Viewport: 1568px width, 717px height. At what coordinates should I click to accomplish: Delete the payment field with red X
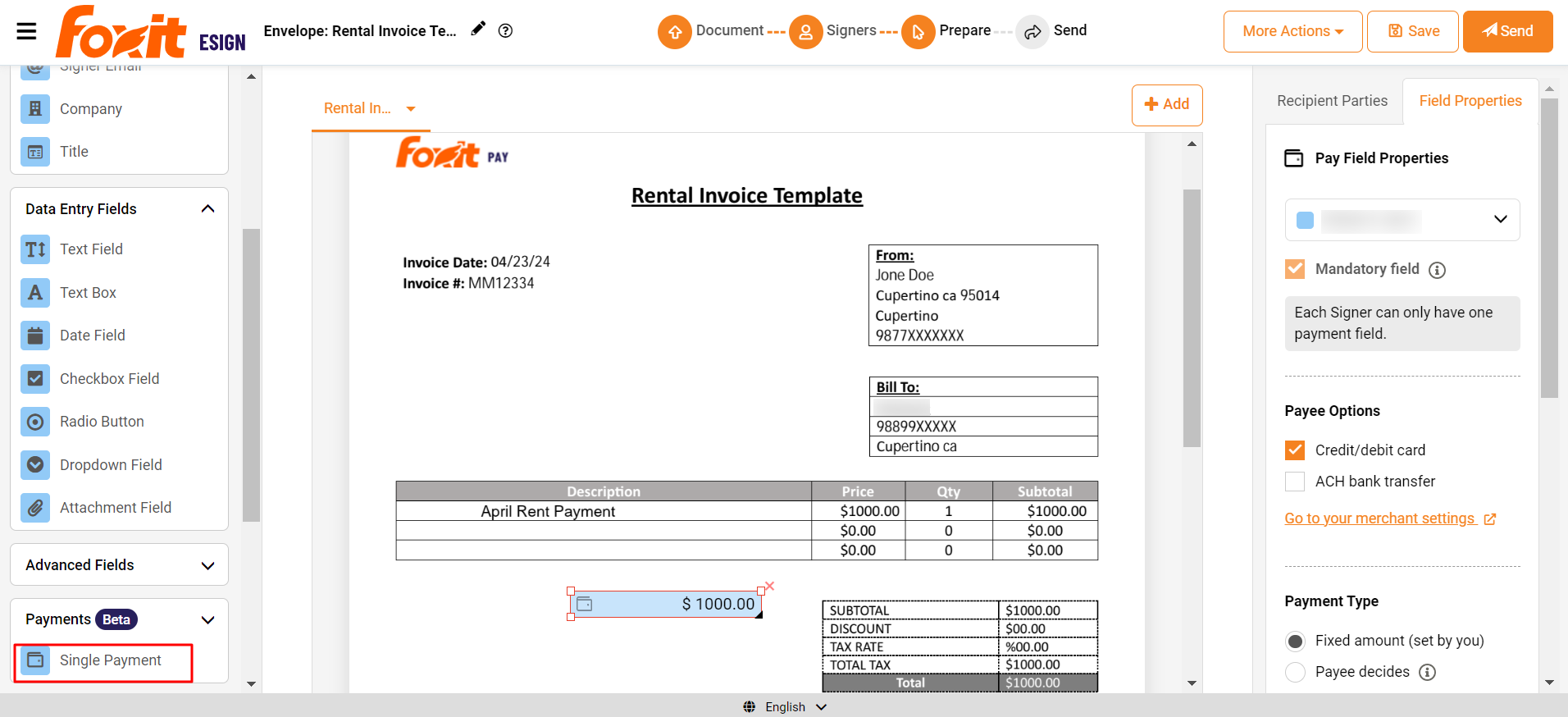tap(769, 586)
